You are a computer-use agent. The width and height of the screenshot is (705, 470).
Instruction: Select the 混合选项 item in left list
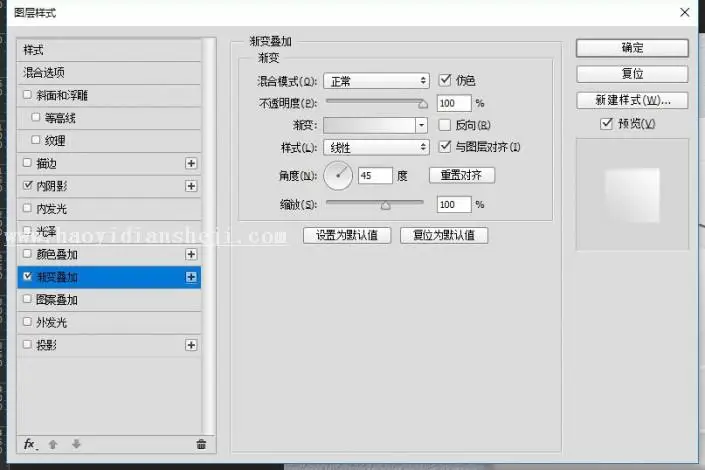point(109,72)
